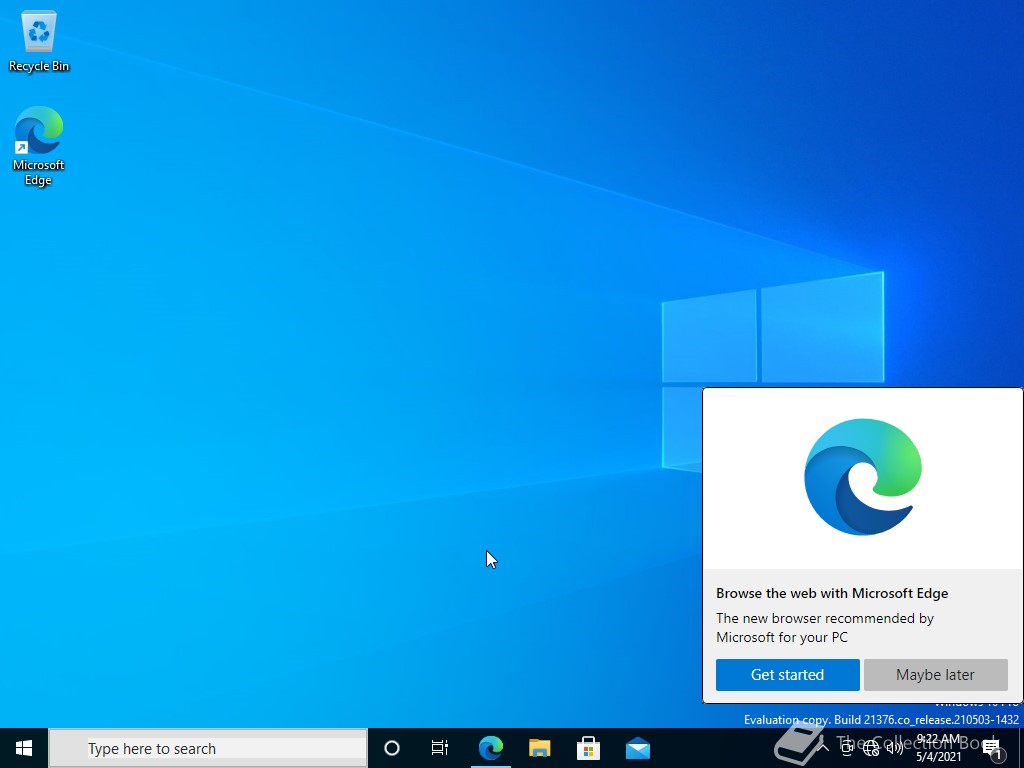Open the Mail app from the taskbar
This screenshot has width=1024, height=768.
(637, 748)
